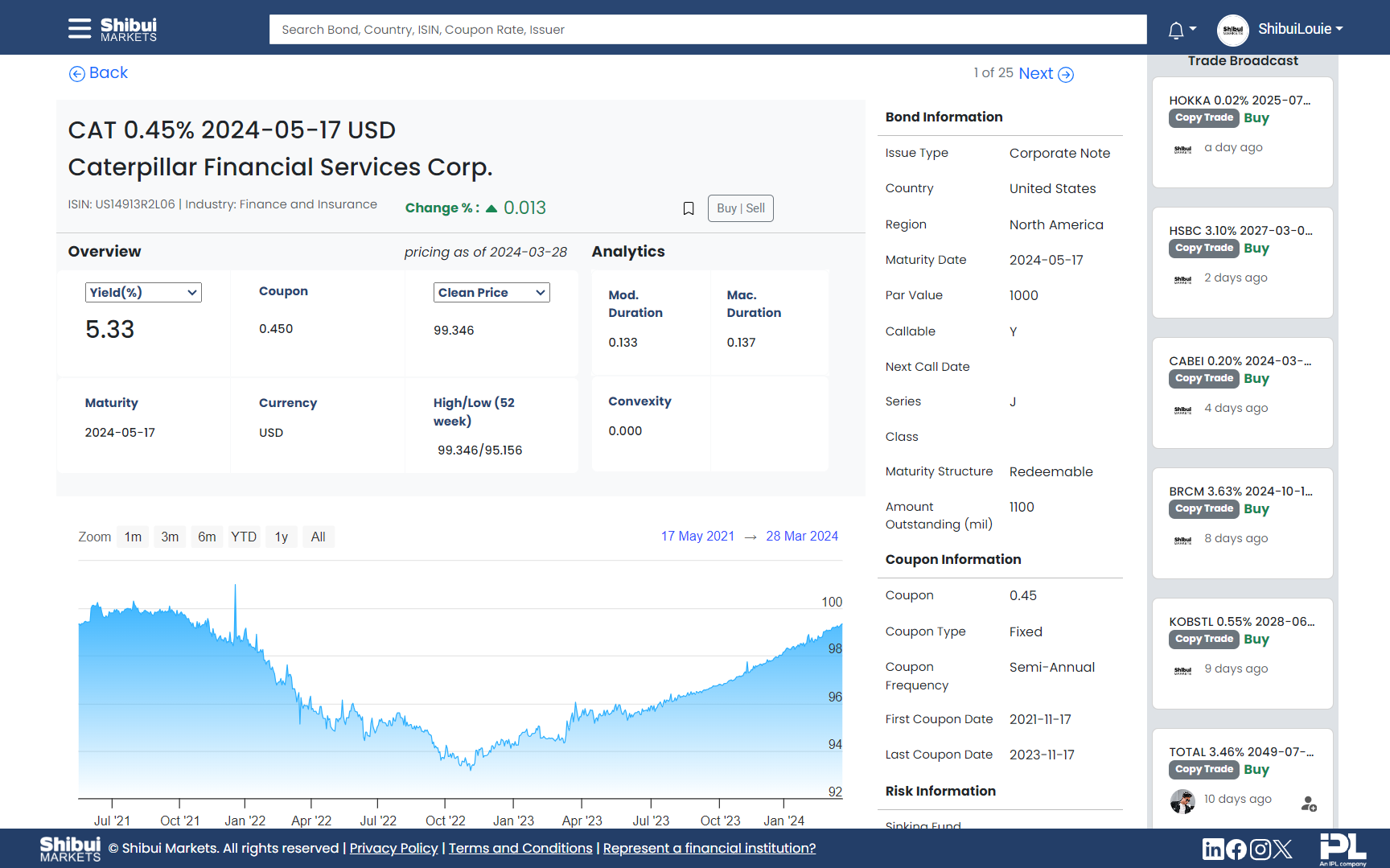Click the add-user icon on TOTAL trade
Screen dimensions: 1390x868
[x=1309, y=803]
